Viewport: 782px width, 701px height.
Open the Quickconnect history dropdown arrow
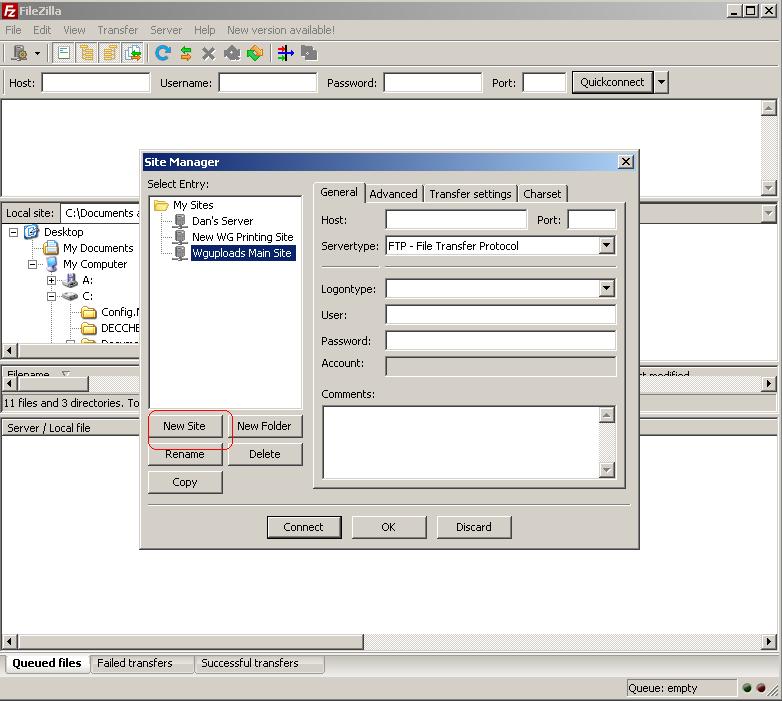click(661, 82)
